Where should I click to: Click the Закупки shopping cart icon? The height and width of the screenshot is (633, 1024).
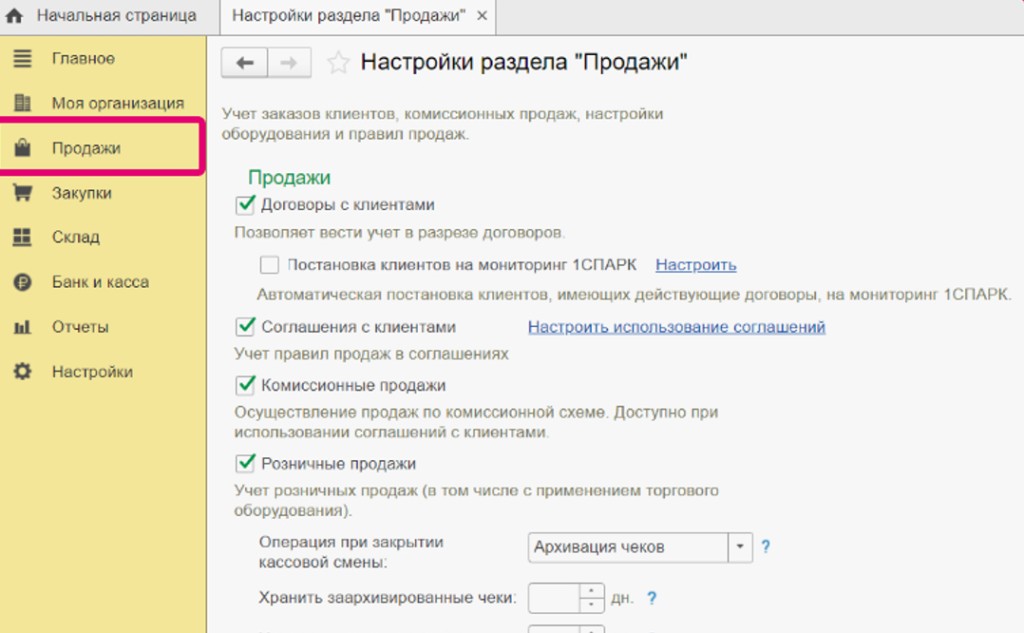(22, 193)
